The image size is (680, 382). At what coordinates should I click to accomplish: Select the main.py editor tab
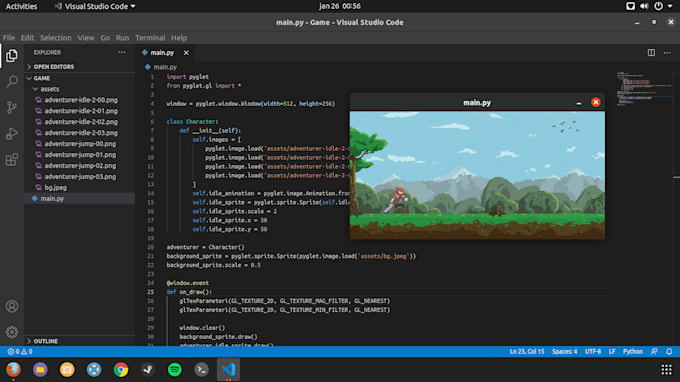pyautogui.click(x=162, y=52)
